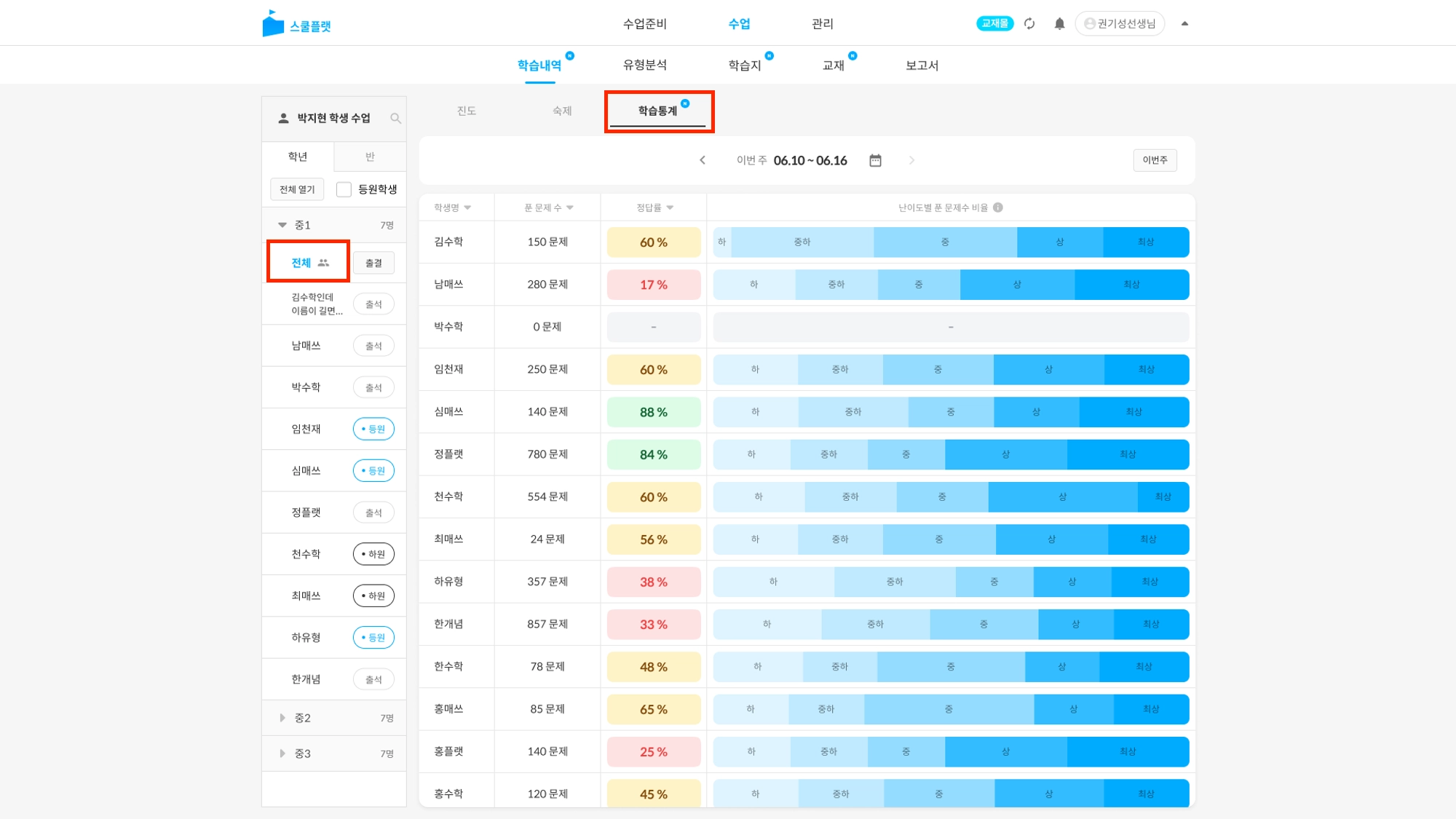The image size is (1456, 819).
Task: Click the refresh sync icon in header
Action: [1029, 23]
